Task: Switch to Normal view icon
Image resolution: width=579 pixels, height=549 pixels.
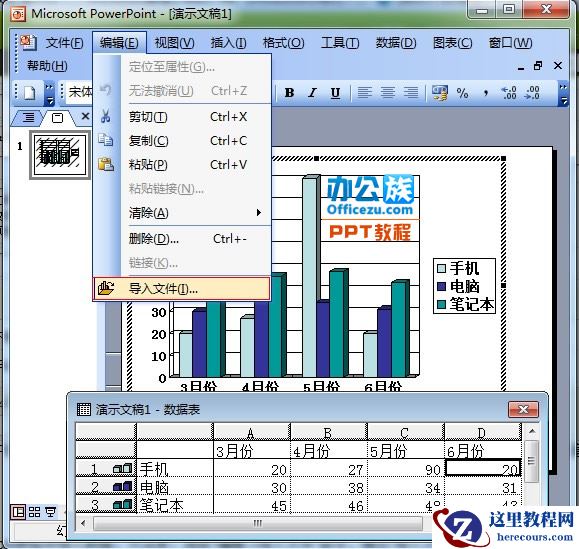Action: (x=18, y=512)
